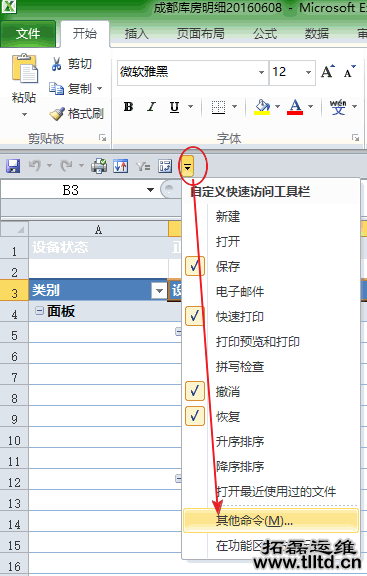This screenshot has height=576, width=367.
Task: Click the Cut scissors icon
Action: point(56,64)
